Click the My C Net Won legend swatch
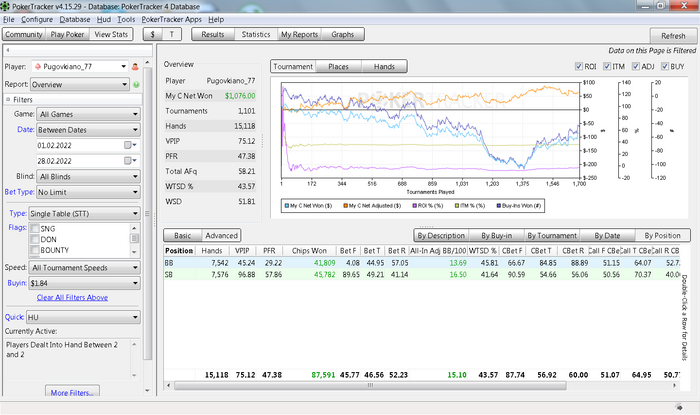700x415 pixels. 287,206
